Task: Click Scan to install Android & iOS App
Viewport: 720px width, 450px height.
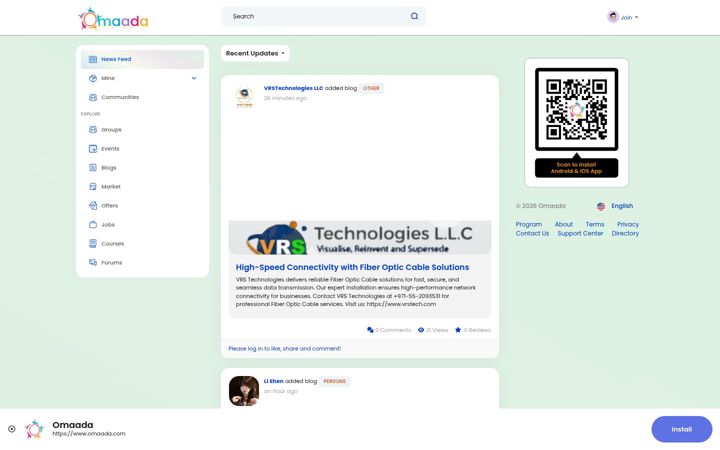Action: coord(576,168)
